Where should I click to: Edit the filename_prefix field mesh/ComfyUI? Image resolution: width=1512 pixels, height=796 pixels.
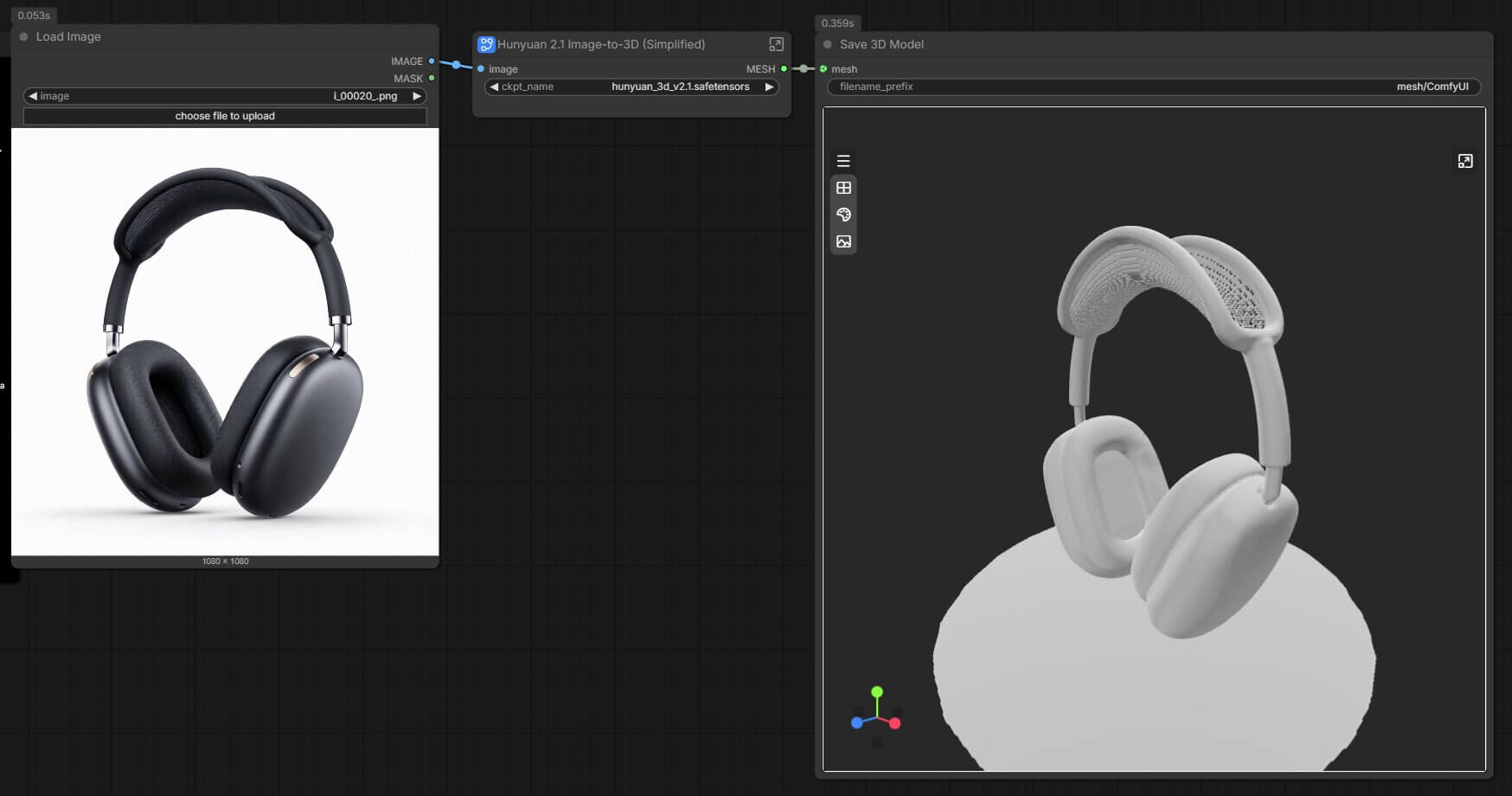coord(1154,87)
